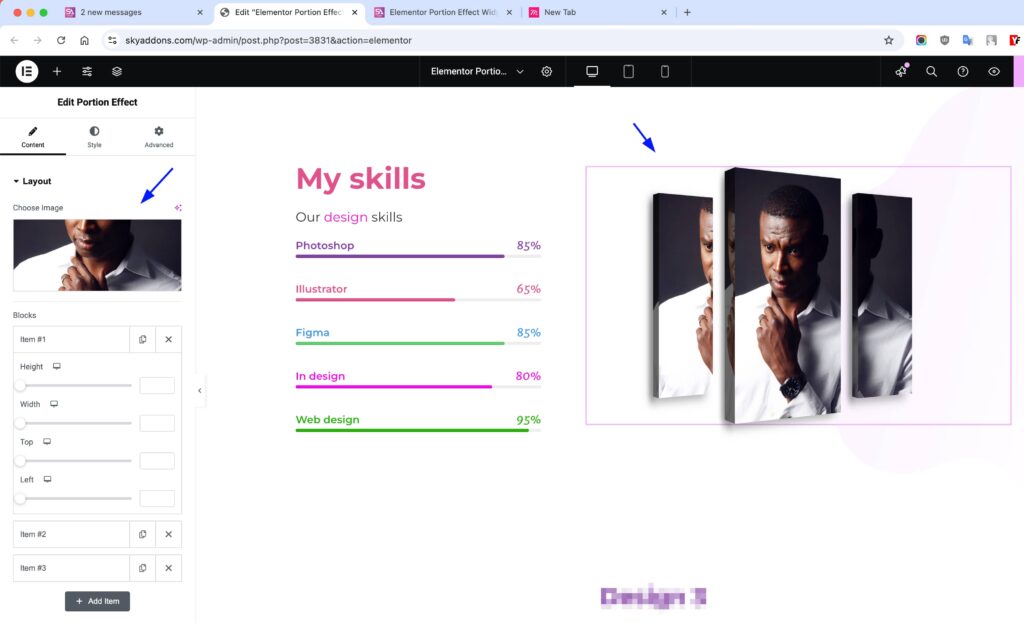Viewport: 1024px width, 623px height.
Task: Click the Illustrator skill label
Action: pos(321,289)
